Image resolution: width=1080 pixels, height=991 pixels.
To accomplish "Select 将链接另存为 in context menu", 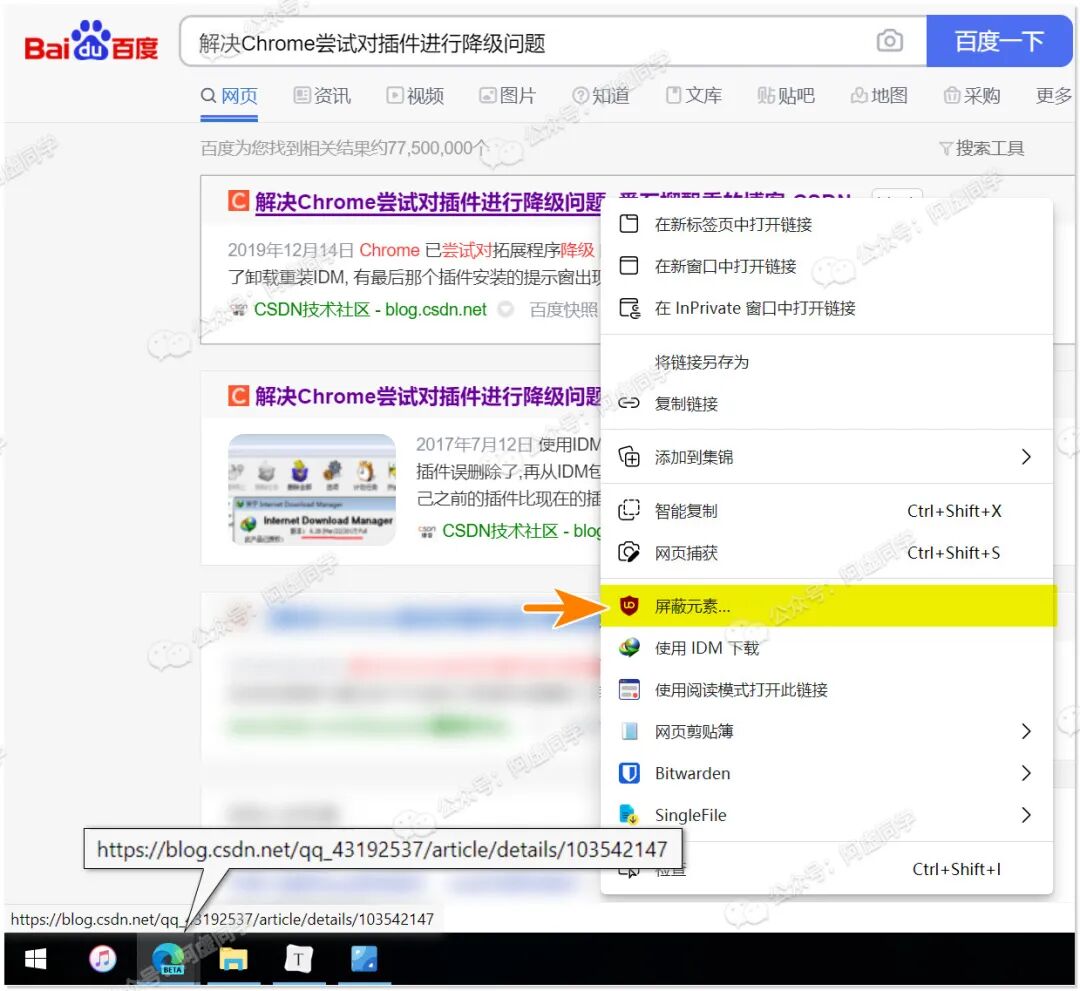I will point(827,362).
